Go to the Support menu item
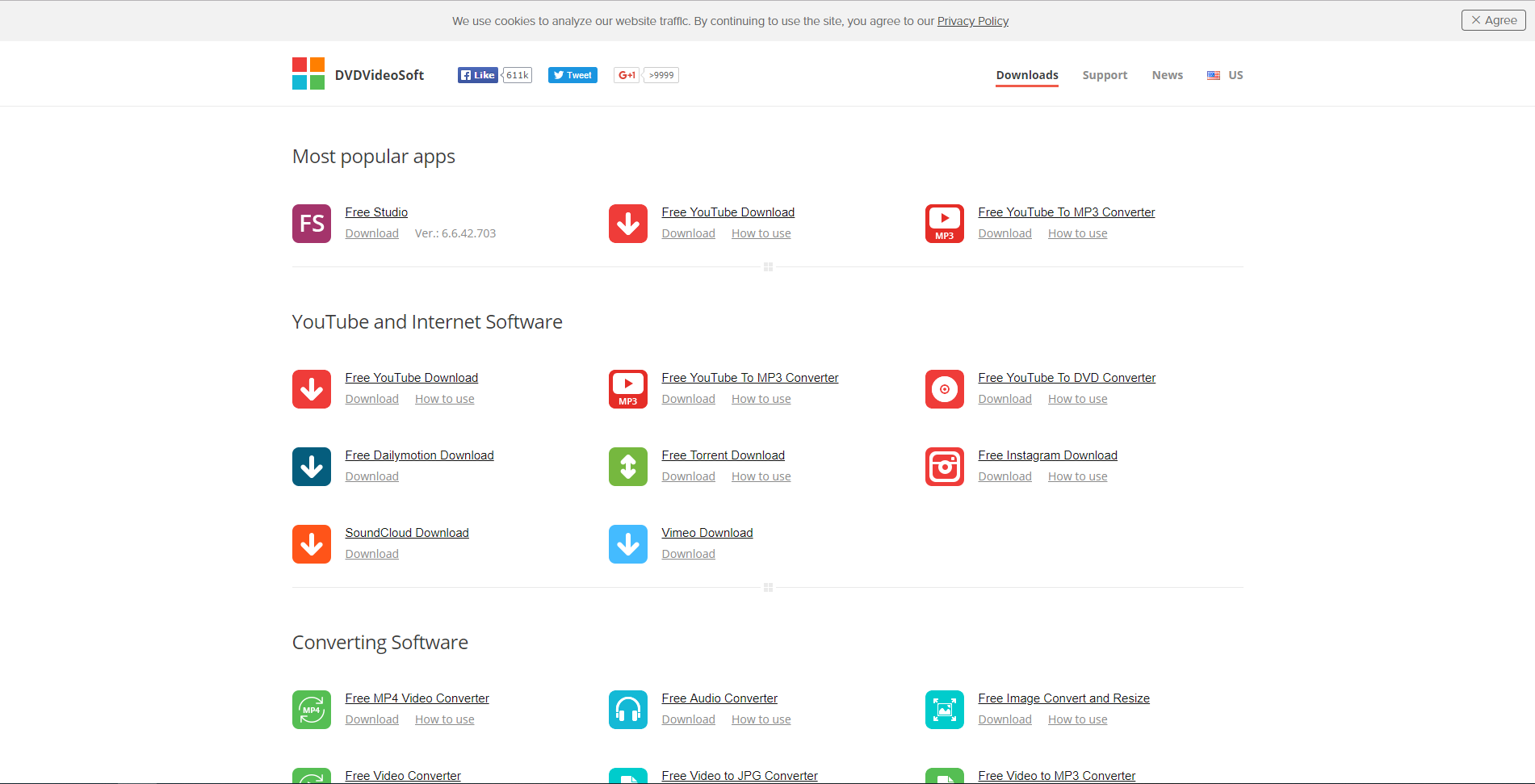1535x784 pixels. [x=1104, y=75]
